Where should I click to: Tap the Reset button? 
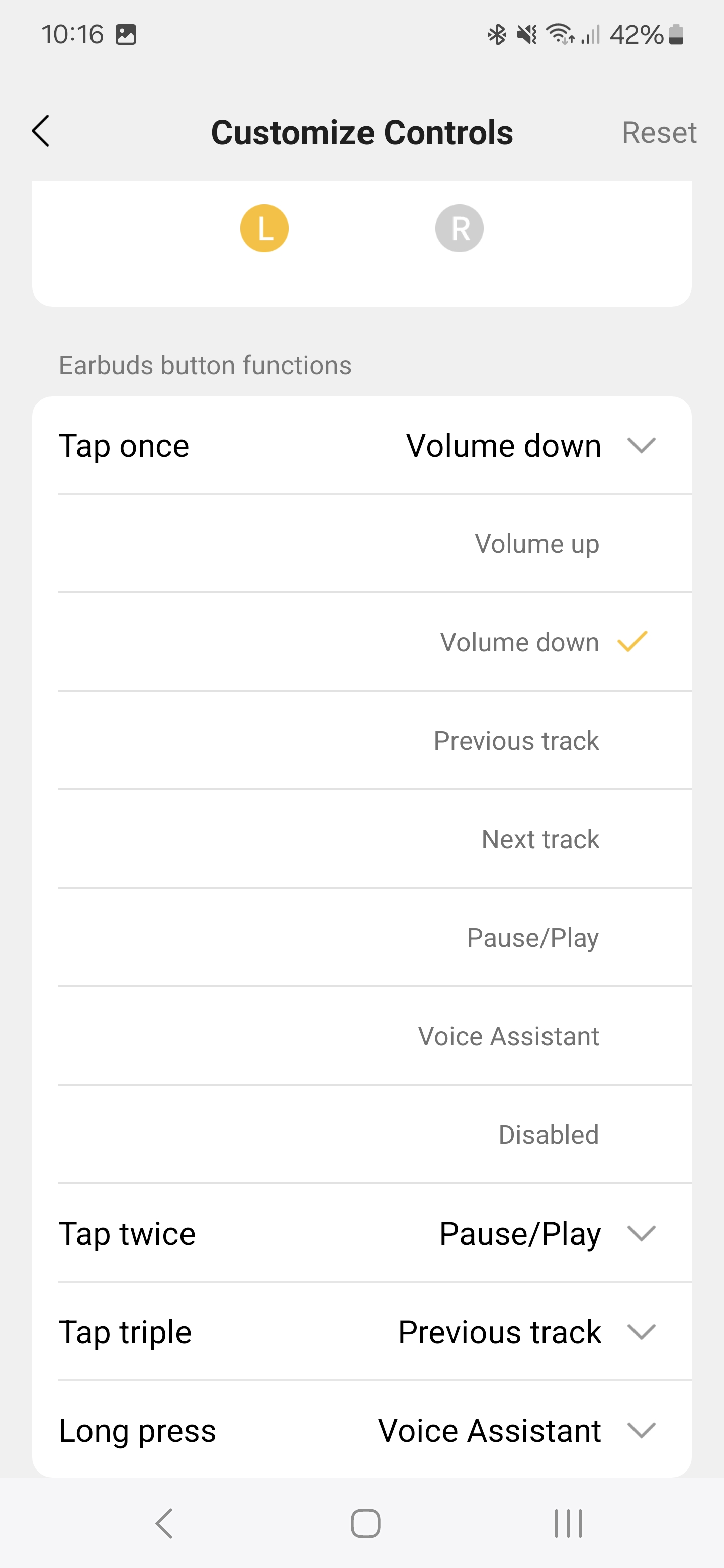[658, 132]
